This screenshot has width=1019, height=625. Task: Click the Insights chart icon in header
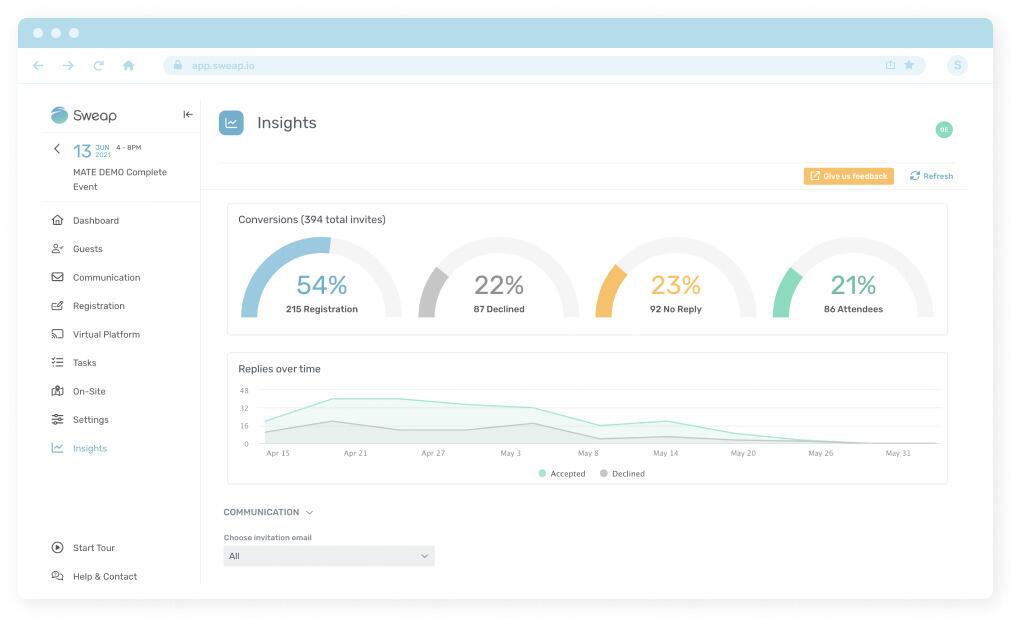[231, 123]
